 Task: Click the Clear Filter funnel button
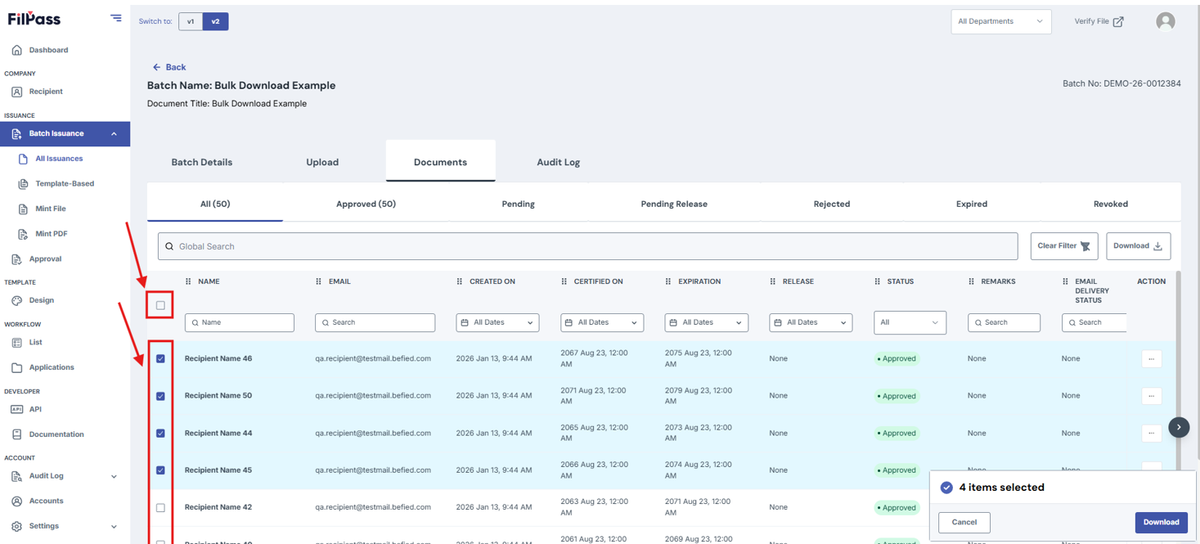point(1065,246)
